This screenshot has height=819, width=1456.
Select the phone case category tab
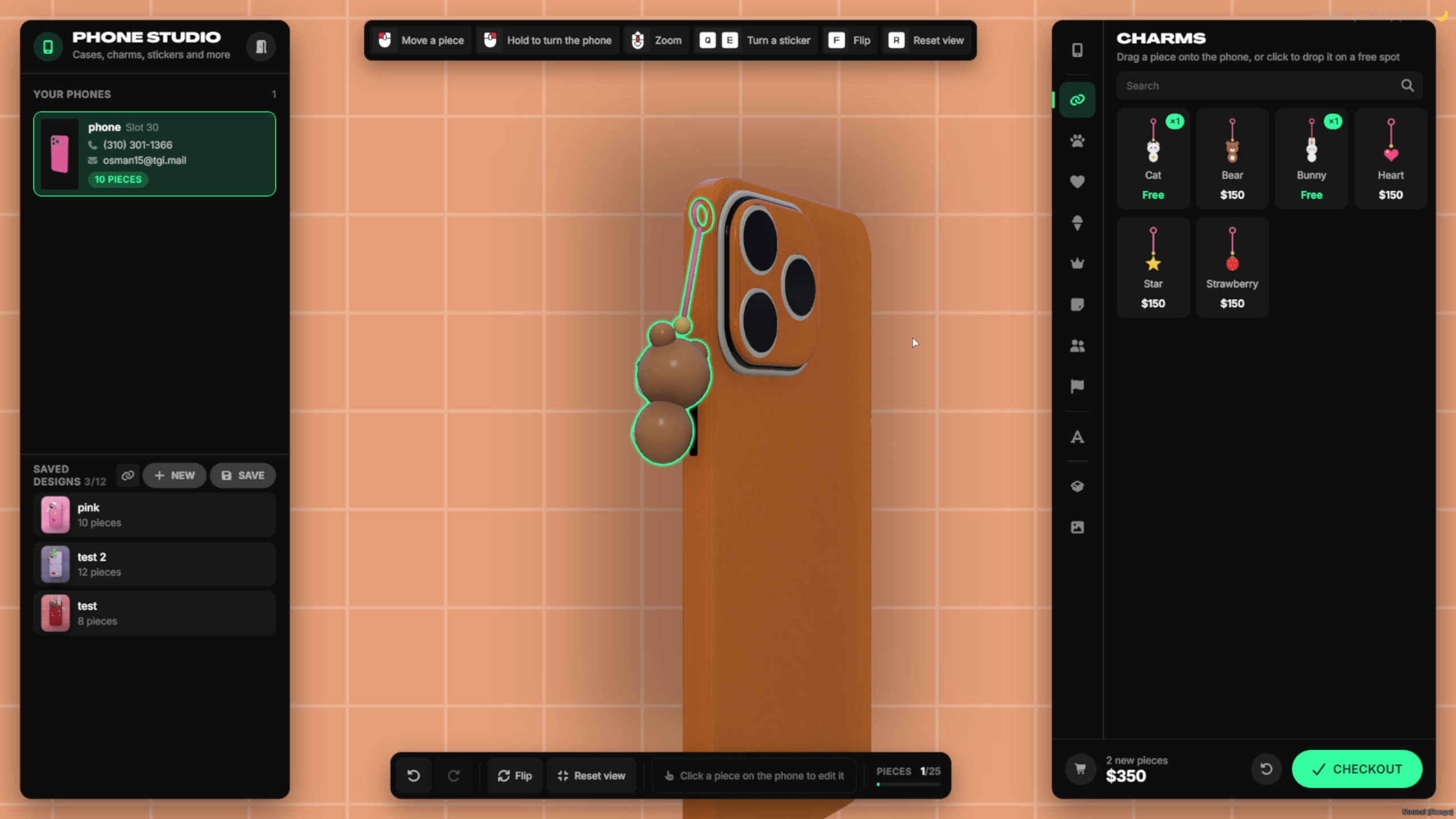coord(1077,50)
